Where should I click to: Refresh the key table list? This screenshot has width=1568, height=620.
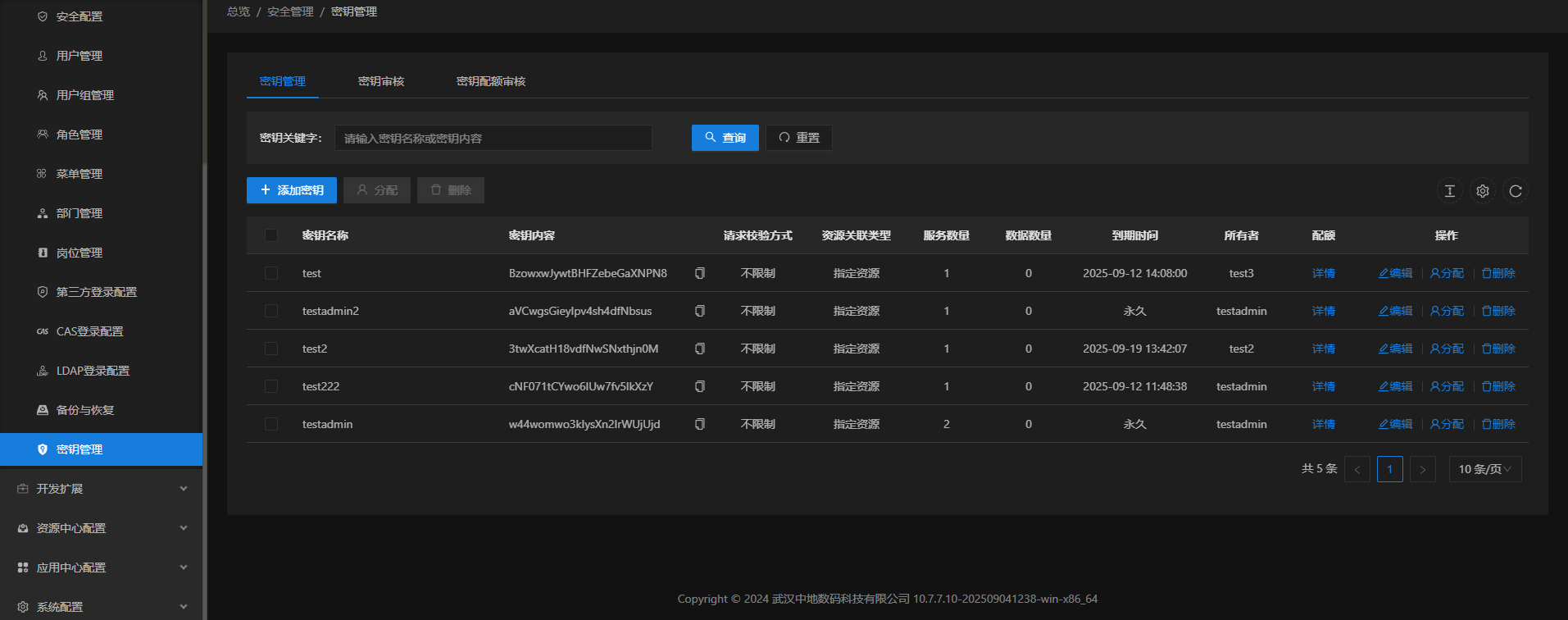(x=1515, y=191)
